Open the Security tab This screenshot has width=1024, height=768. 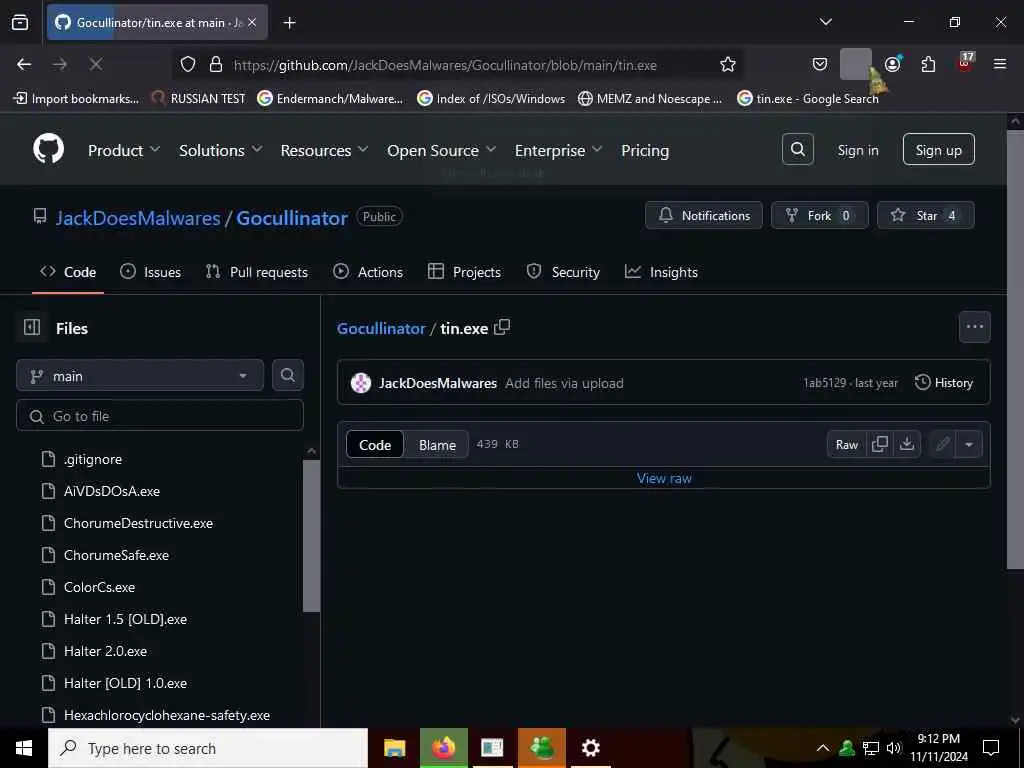coord(563,272)
